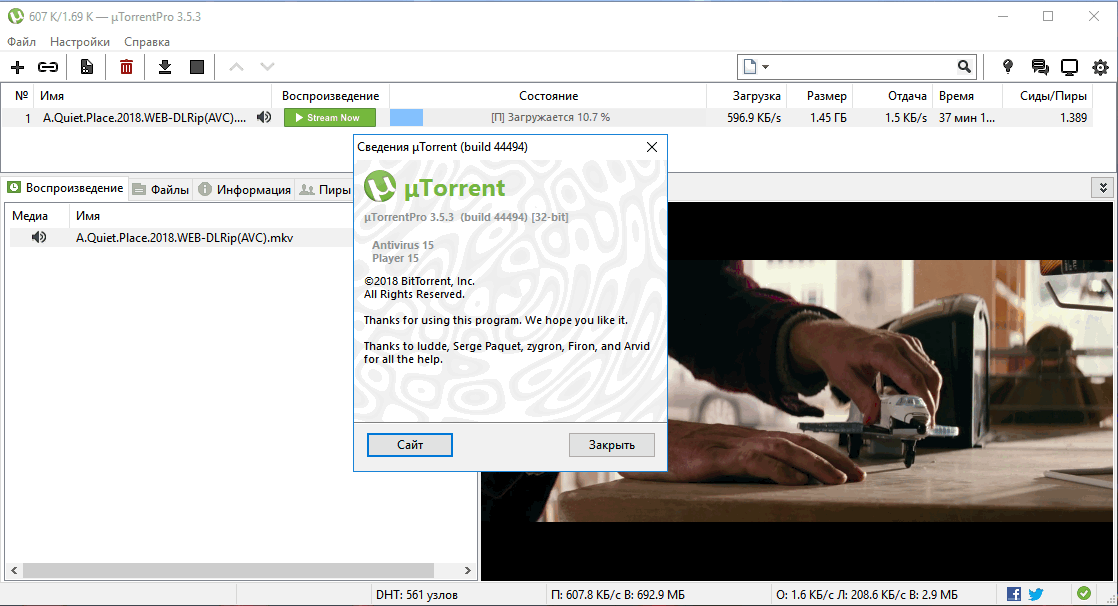1118x606 pixels.
Task: Click the 596.9 КБ/s download speed cell
Action: point(754,118)
